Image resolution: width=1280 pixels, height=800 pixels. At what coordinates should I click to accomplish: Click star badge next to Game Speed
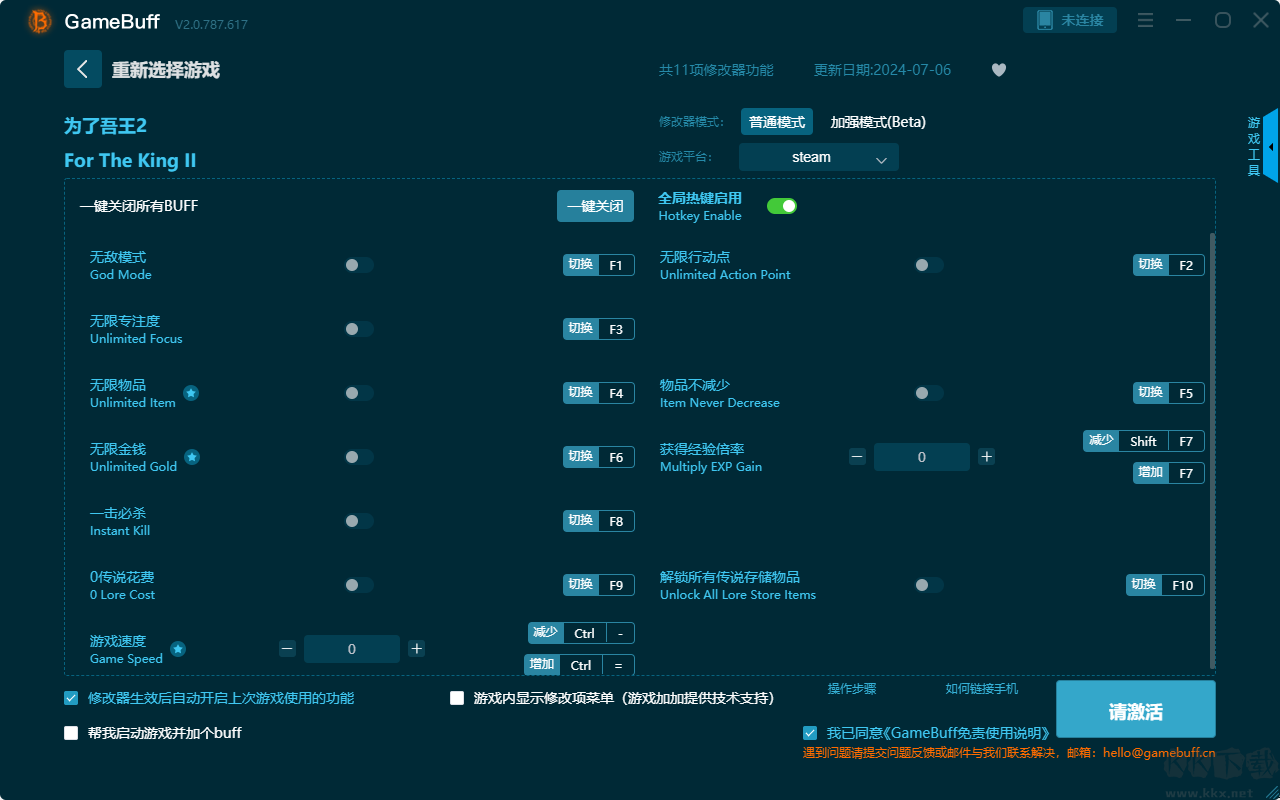178,649
